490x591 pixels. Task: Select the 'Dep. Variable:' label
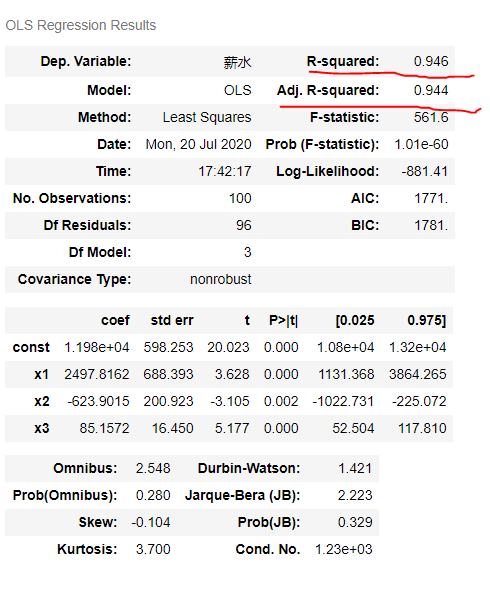[x=86, y=61]
